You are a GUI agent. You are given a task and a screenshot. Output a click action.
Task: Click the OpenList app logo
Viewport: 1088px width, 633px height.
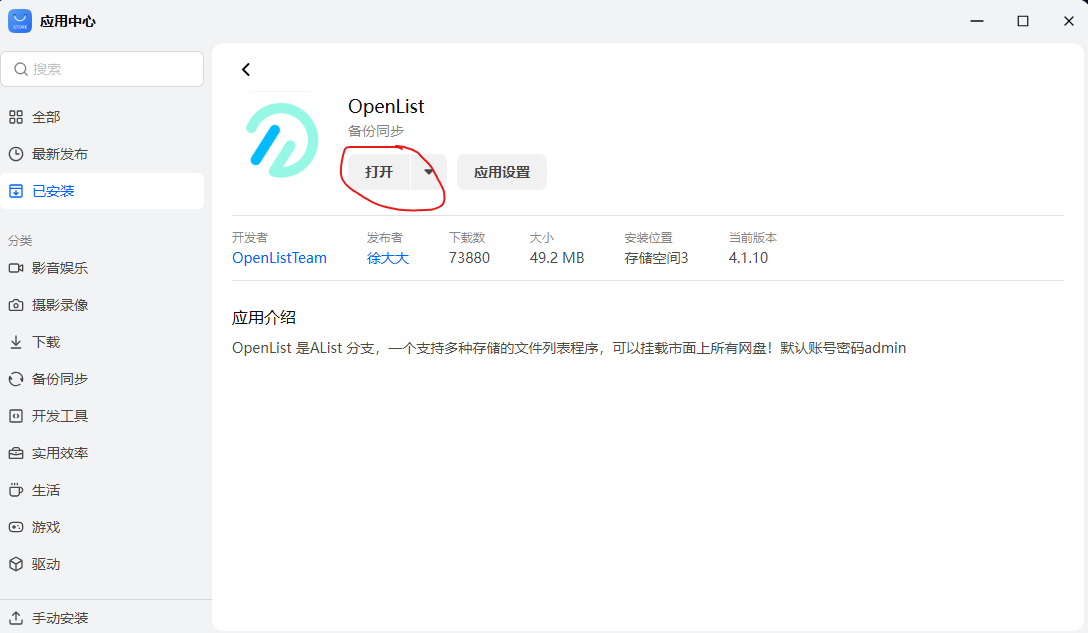coord(282,140)
